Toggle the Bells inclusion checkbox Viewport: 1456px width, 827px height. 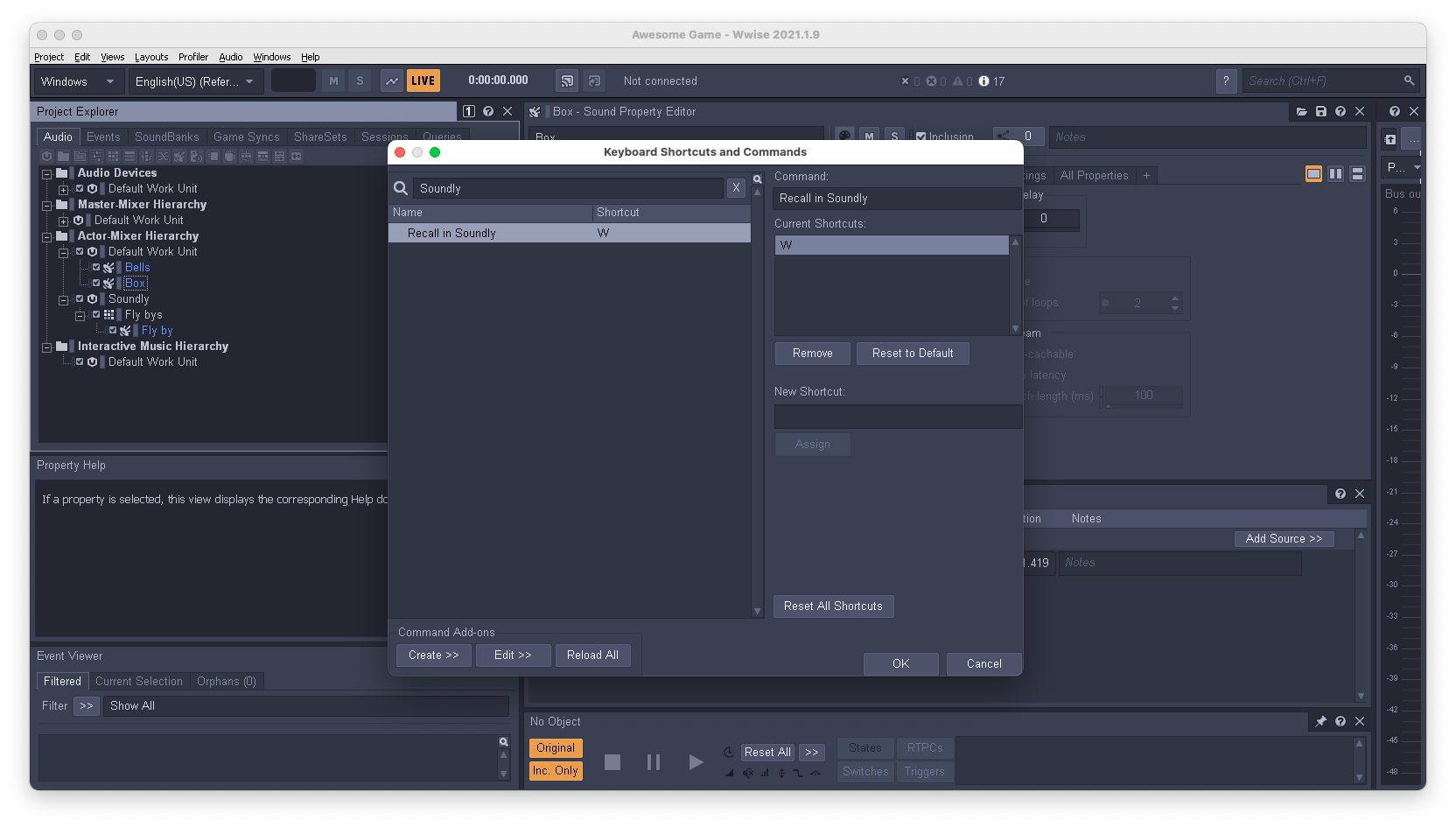pos(96,268)
